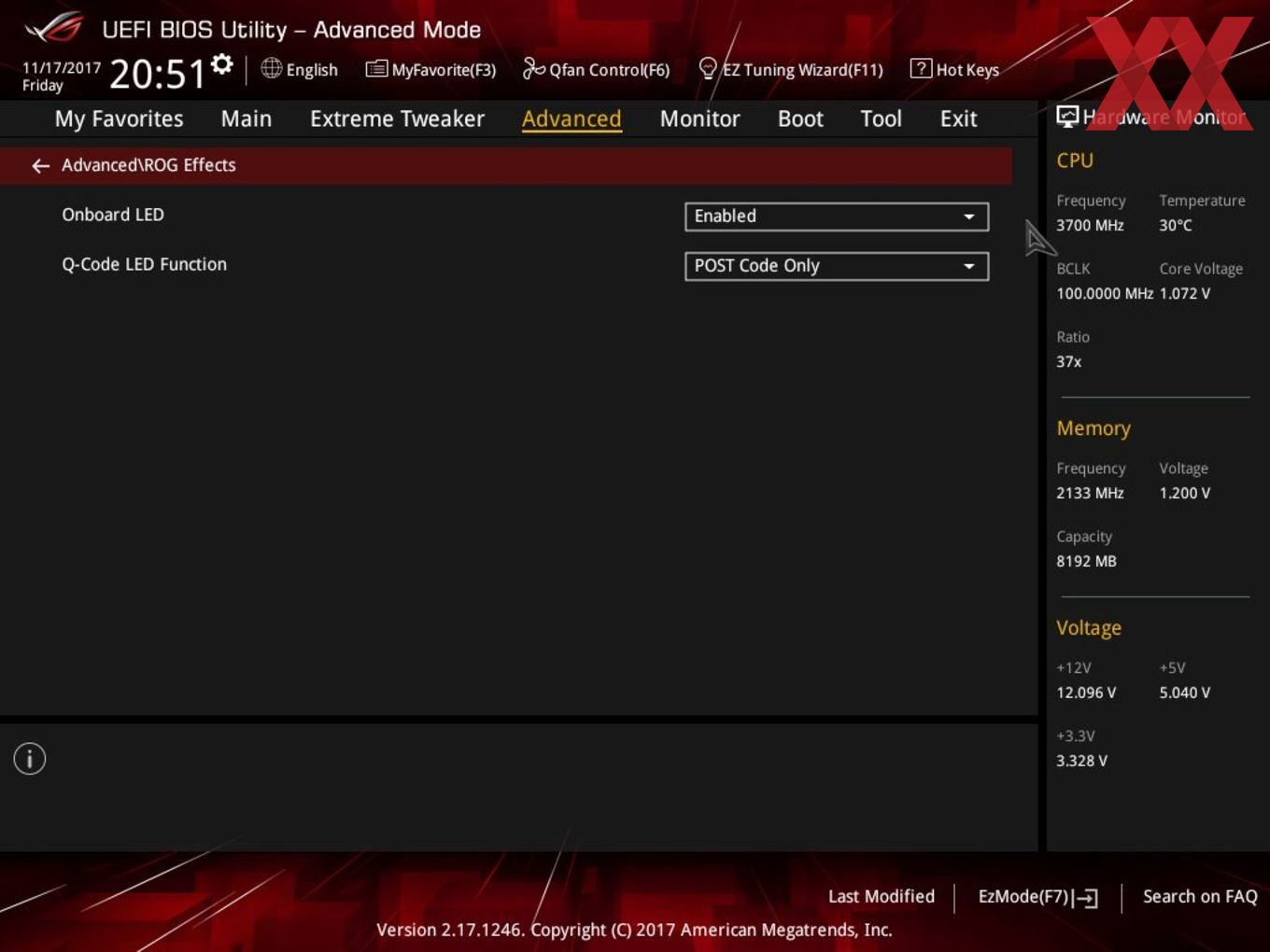Click the Hot Keys question mark icon
The height and width of the screenshot is (952, 1270).
coord(921,68)
